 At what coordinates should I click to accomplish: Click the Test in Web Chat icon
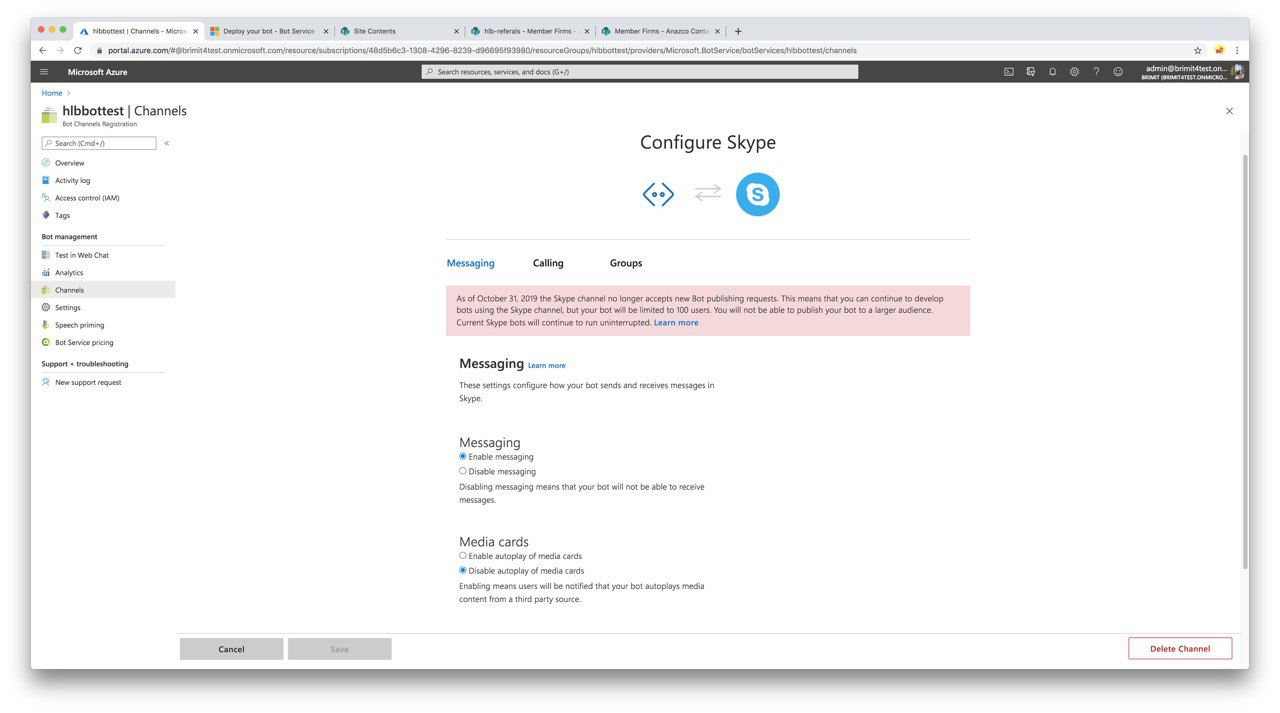[46, 255]
